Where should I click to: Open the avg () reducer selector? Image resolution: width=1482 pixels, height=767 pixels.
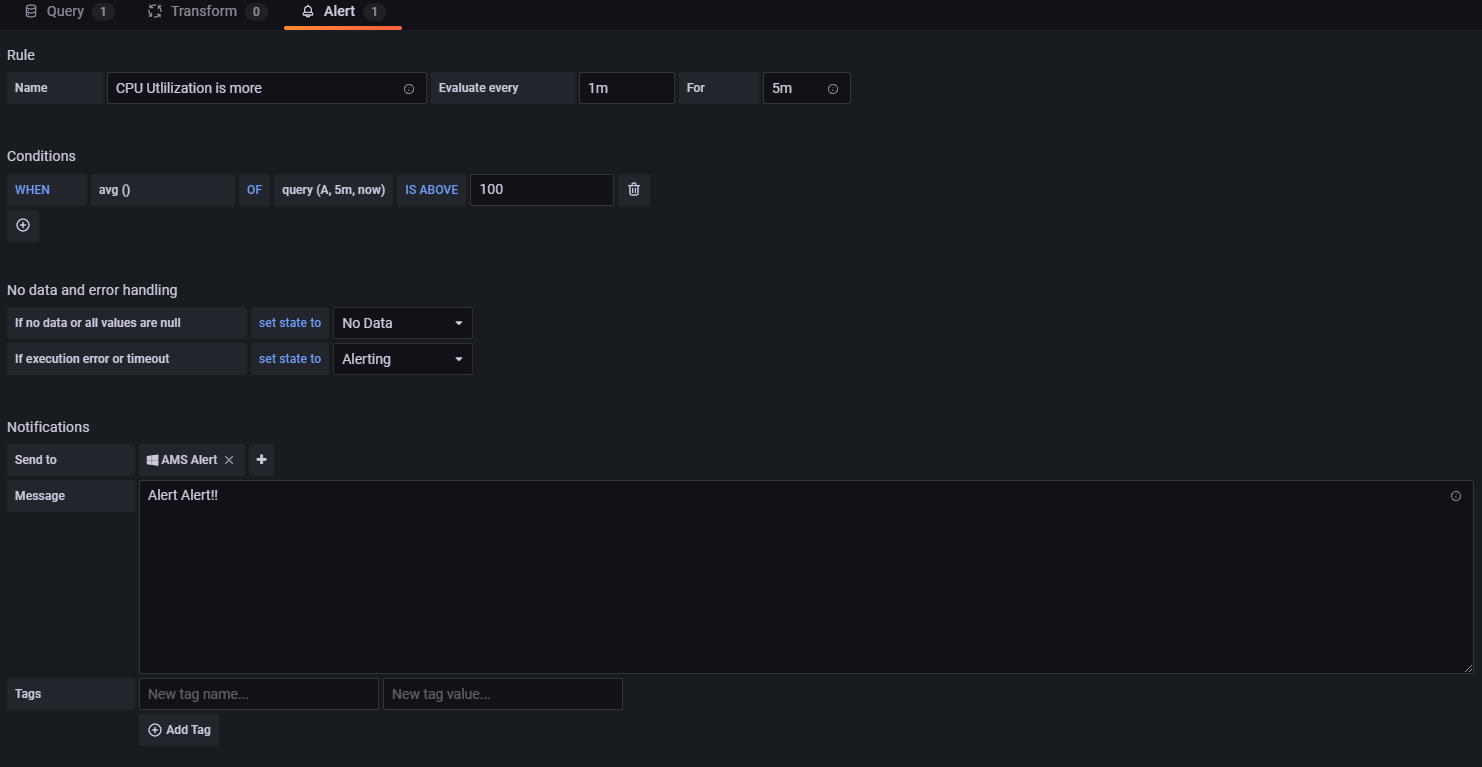[163, 190]
